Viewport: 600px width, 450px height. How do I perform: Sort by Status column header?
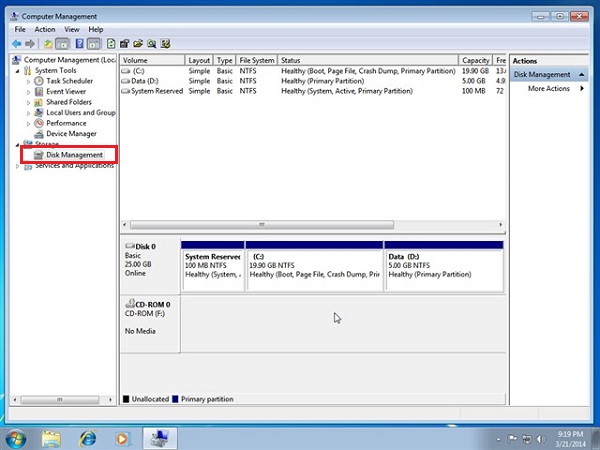(368, 60)
